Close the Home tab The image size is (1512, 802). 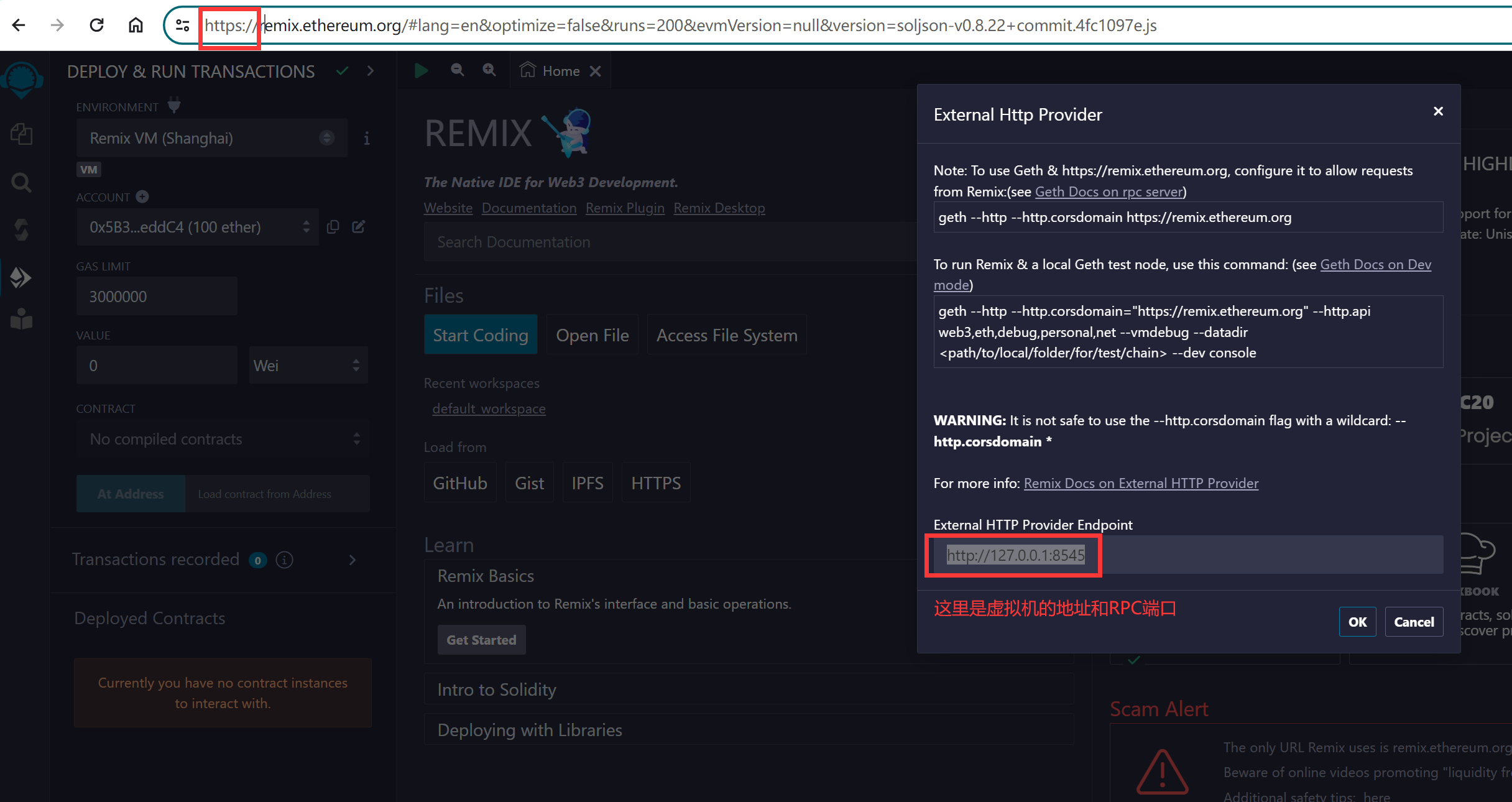596,71
